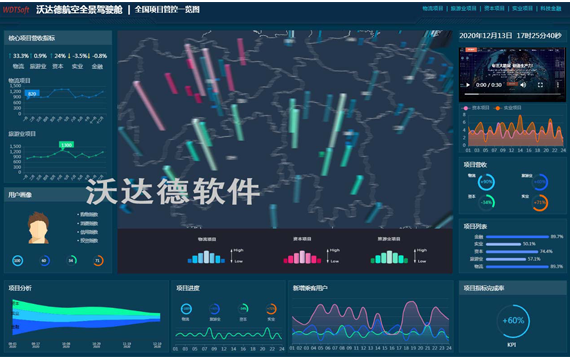Click the 全国项目管控一览图 title
The height and width of the screenshot is (360, 570).
[167, 9]
